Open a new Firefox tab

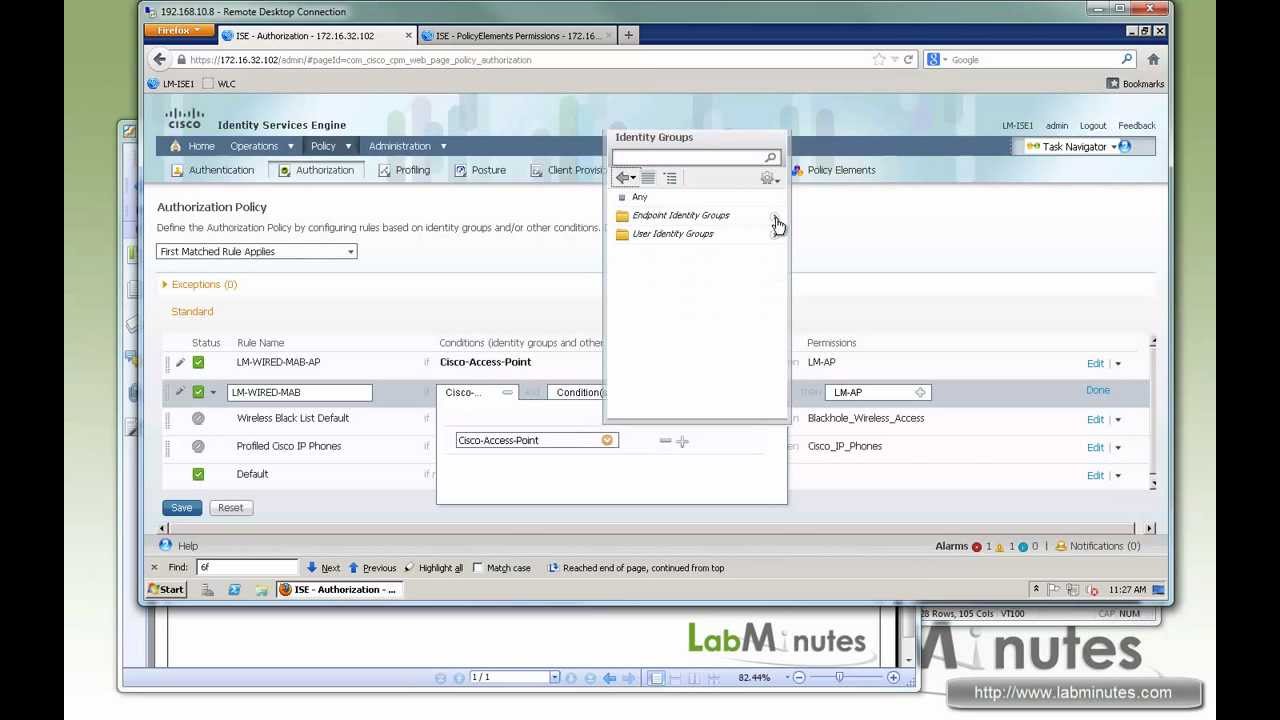pyautogui.click(x=628, y=36)
